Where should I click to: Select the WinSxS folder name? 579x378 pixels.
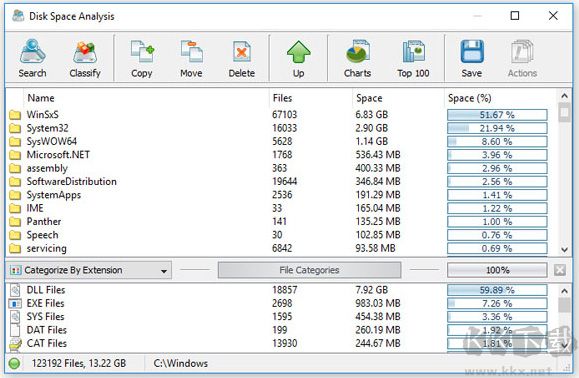pos(42,115)
